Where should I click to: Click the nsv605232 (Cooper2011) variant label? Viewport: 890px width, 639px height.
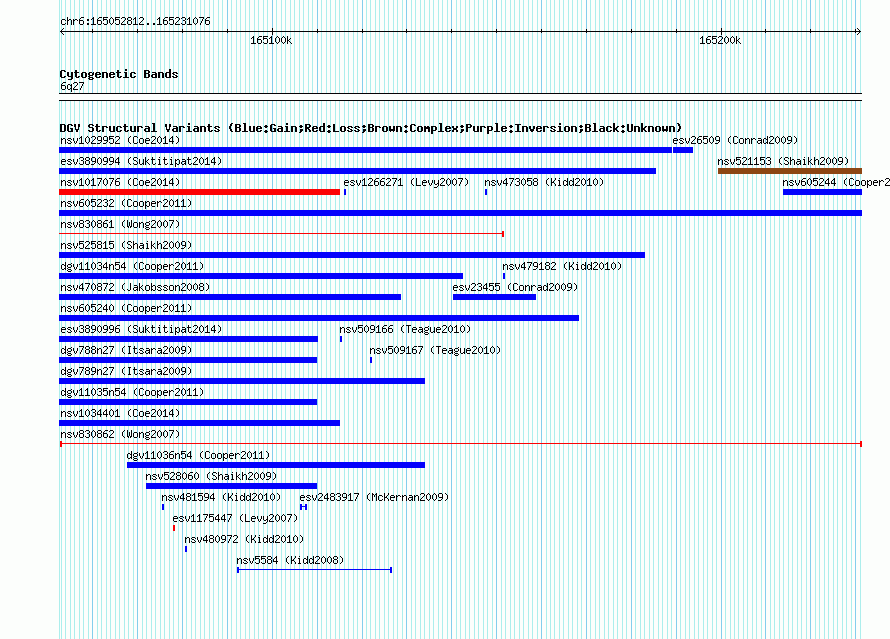[126, 203]
